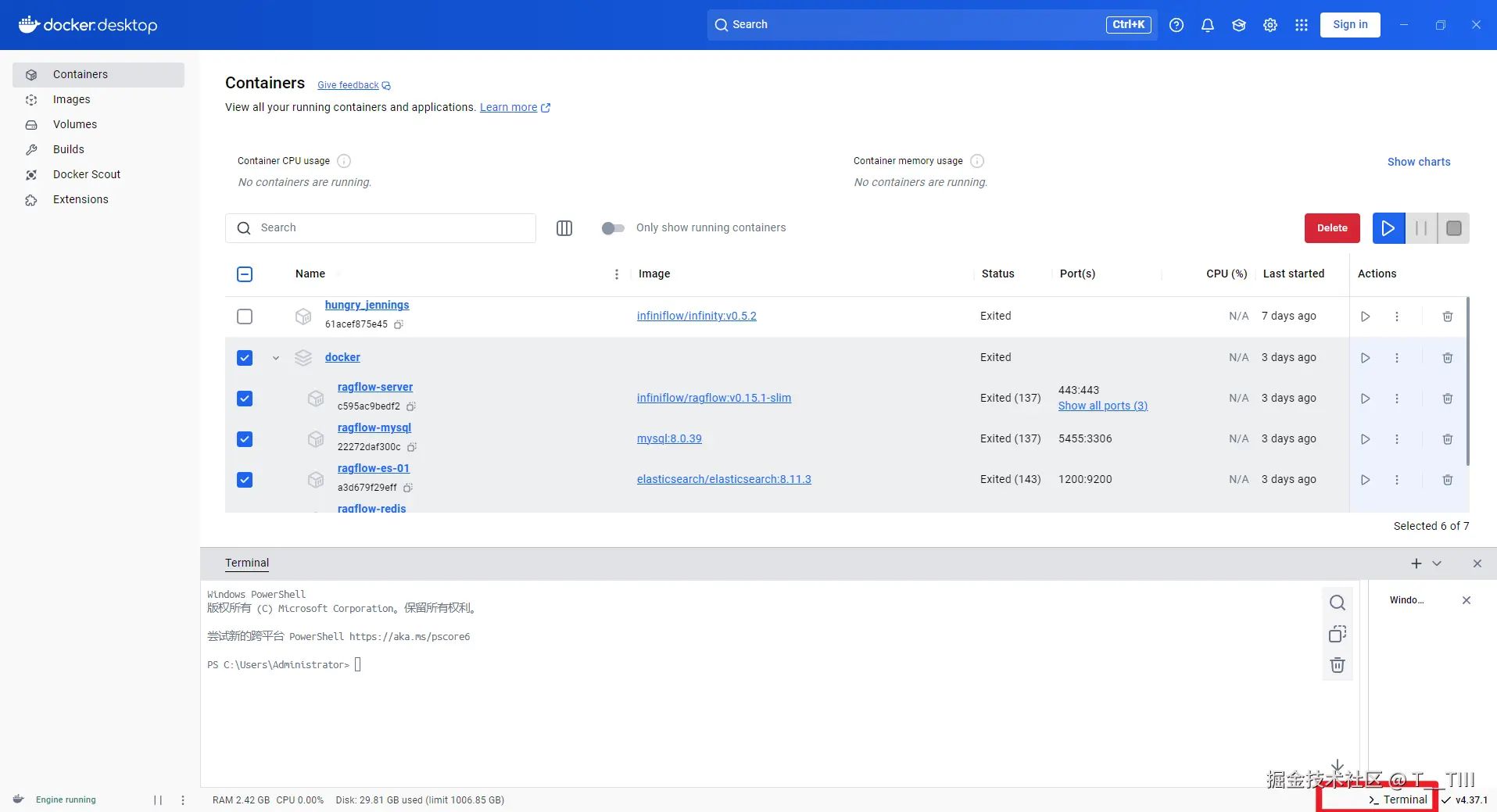
Task: Start the docker compose stack
Action: point(1366,358)
